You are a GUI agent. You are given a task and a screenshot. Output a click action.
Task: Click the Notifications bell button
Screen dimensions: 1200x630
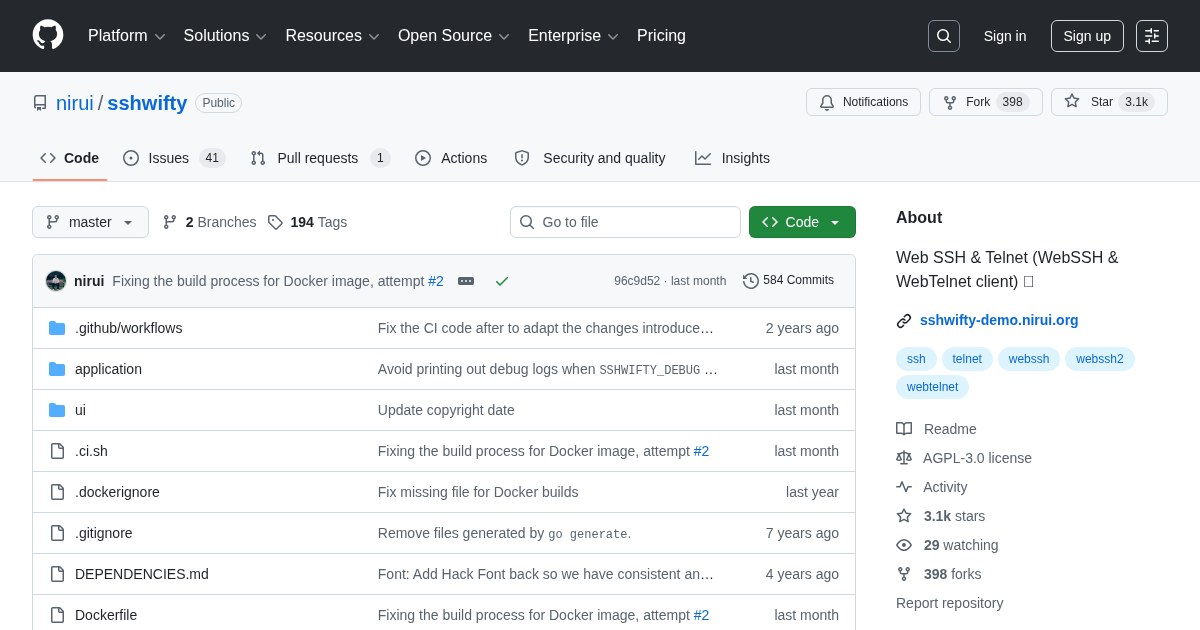[x=863, y=102]
